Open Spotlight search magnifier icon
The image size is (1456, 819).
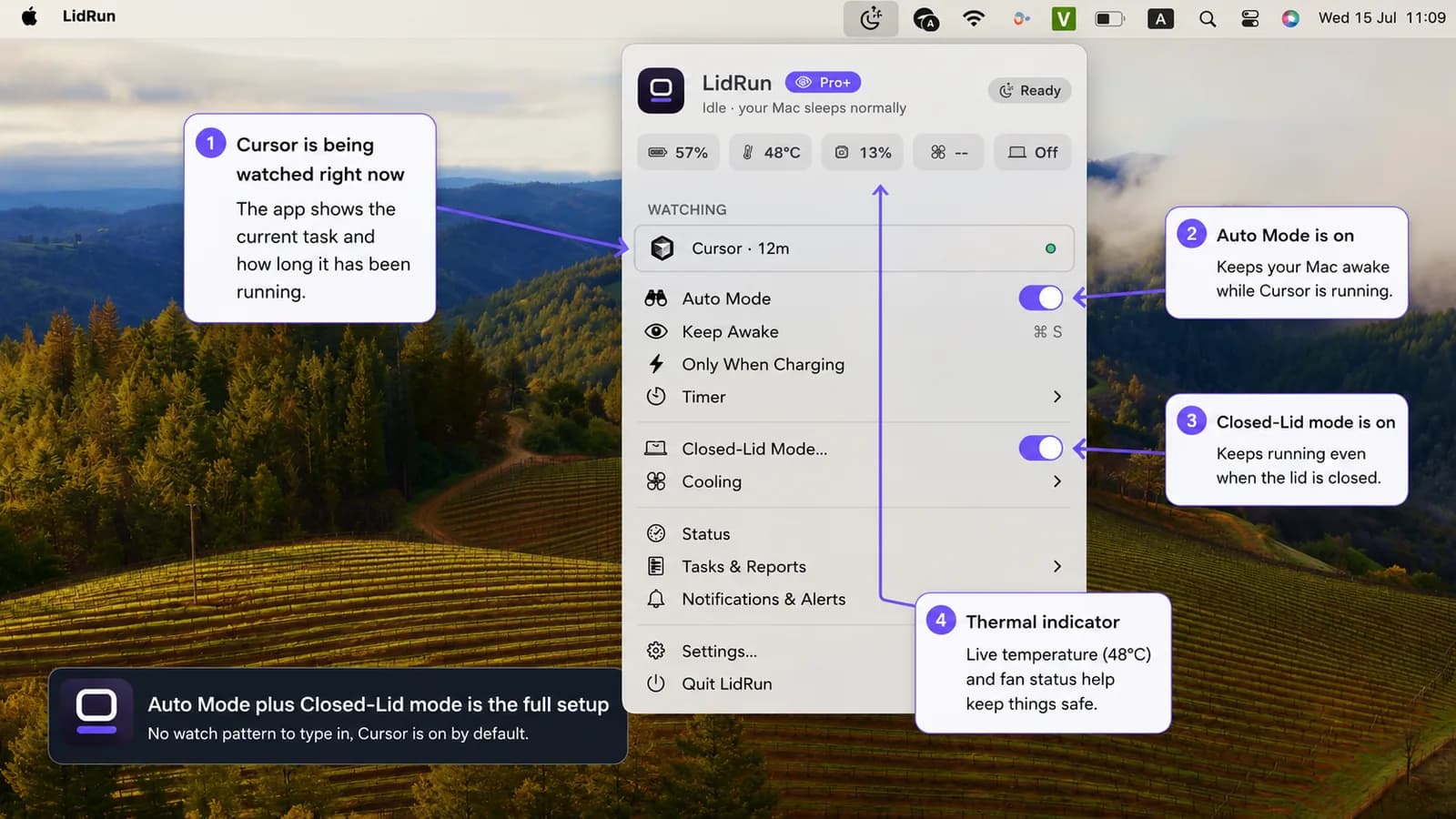tap(1208, 18)
